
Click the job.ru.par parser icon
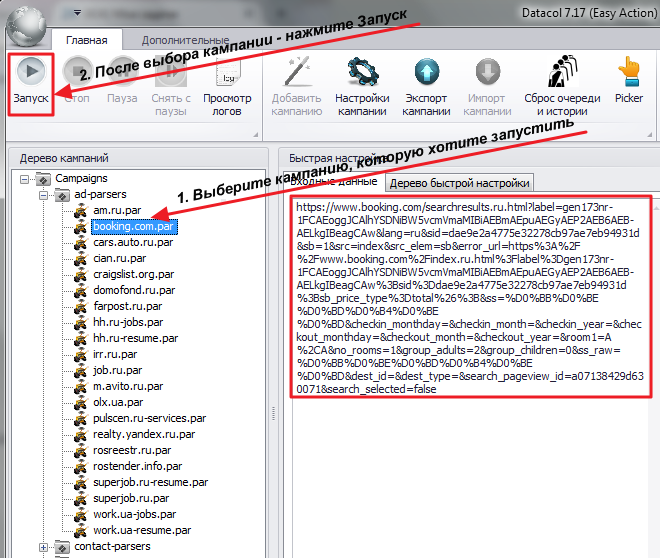pos(80,371)
